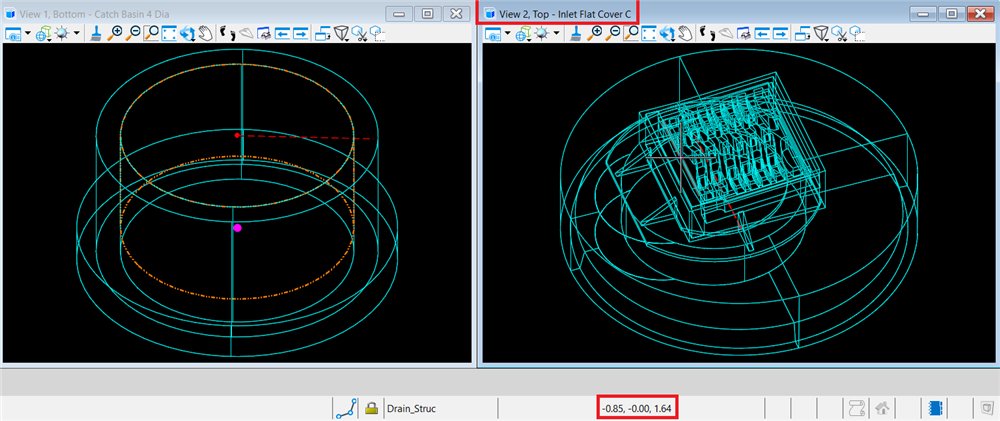Click Drain_Struc active level in status bar
This screenshot has width=1000, height=421.
[x=411, y=408]
